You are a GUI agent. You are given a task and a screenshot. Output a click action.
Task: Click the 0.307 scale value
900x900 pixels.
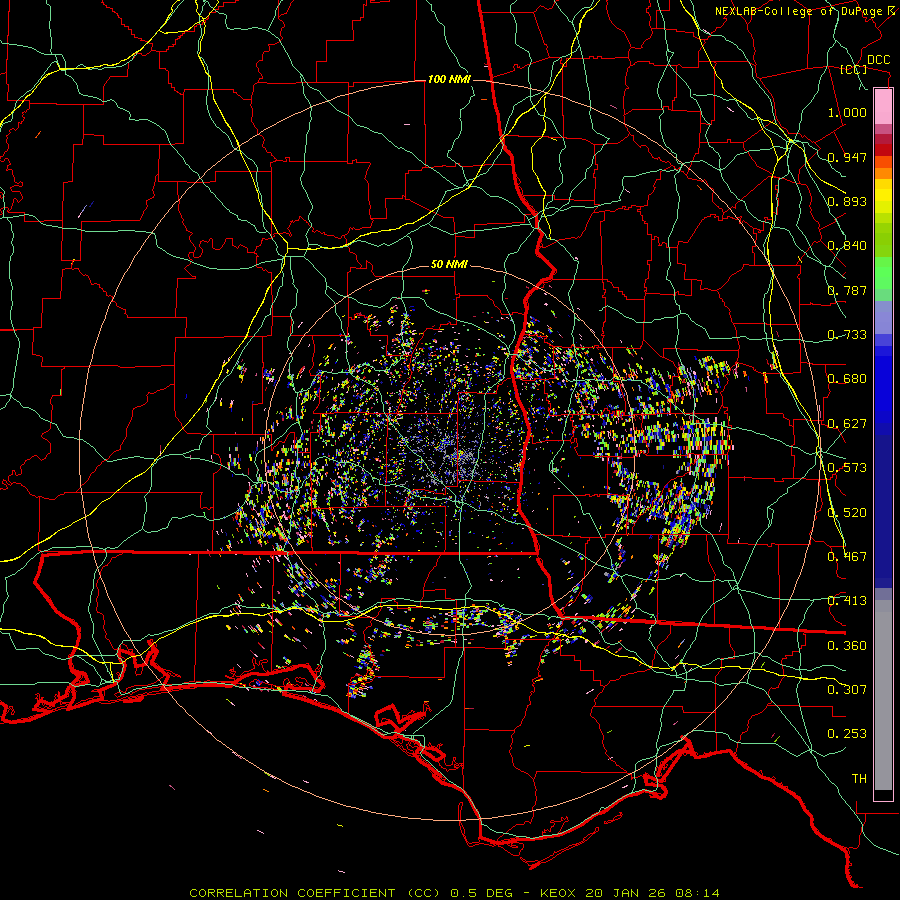[x=847, y=690]
